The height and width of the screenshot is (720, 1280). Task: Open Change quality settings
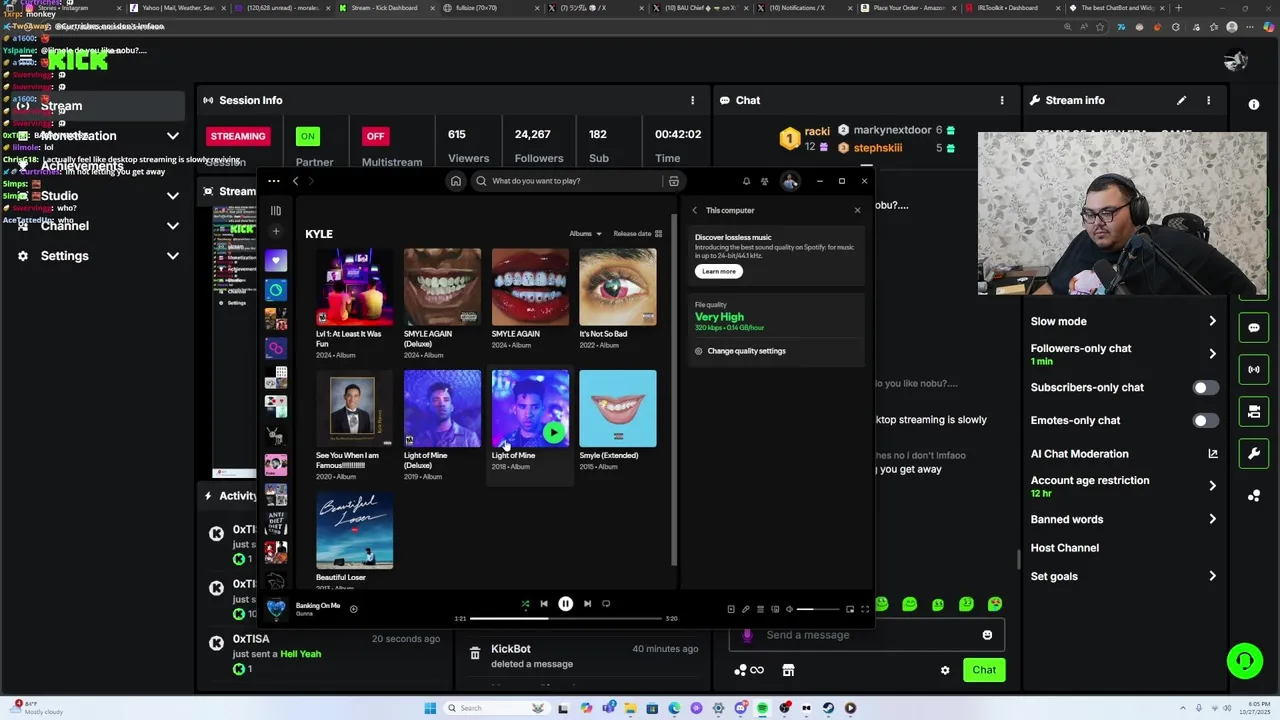[x=740, y=351]
